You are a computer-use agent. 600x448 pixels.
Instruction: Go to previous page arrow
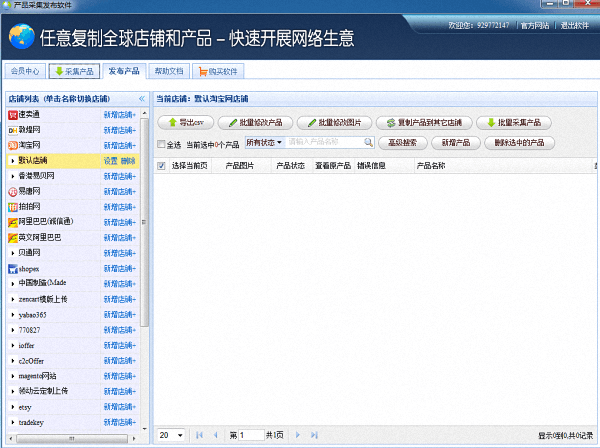[216, 435]
